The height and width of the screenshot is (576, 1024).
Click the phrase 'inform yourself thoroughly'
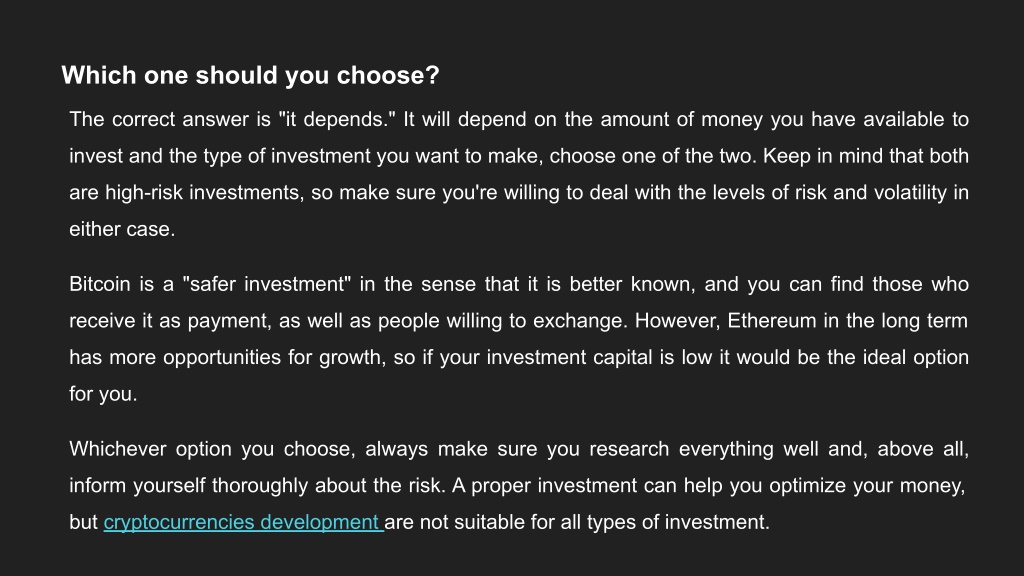[x=189, y=485]
